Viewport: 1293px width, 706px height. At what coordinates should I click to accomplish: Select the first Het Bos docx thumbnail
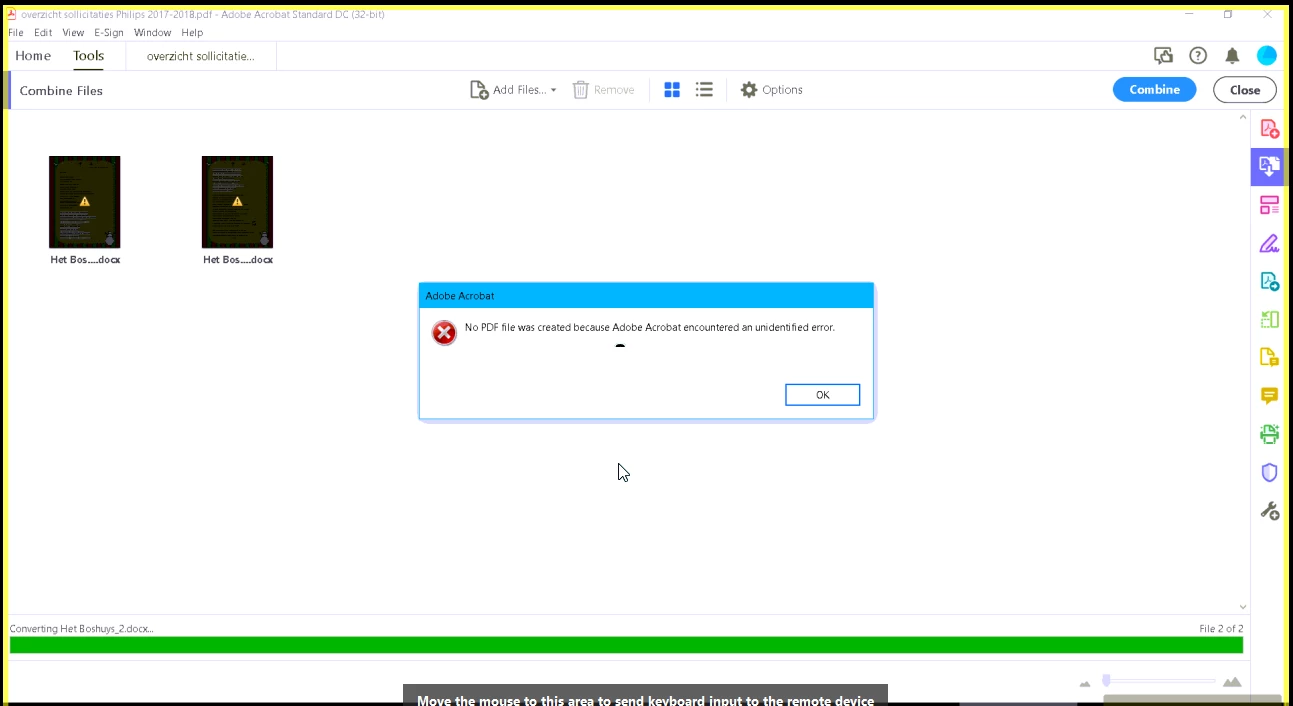[x=85, y=202]
